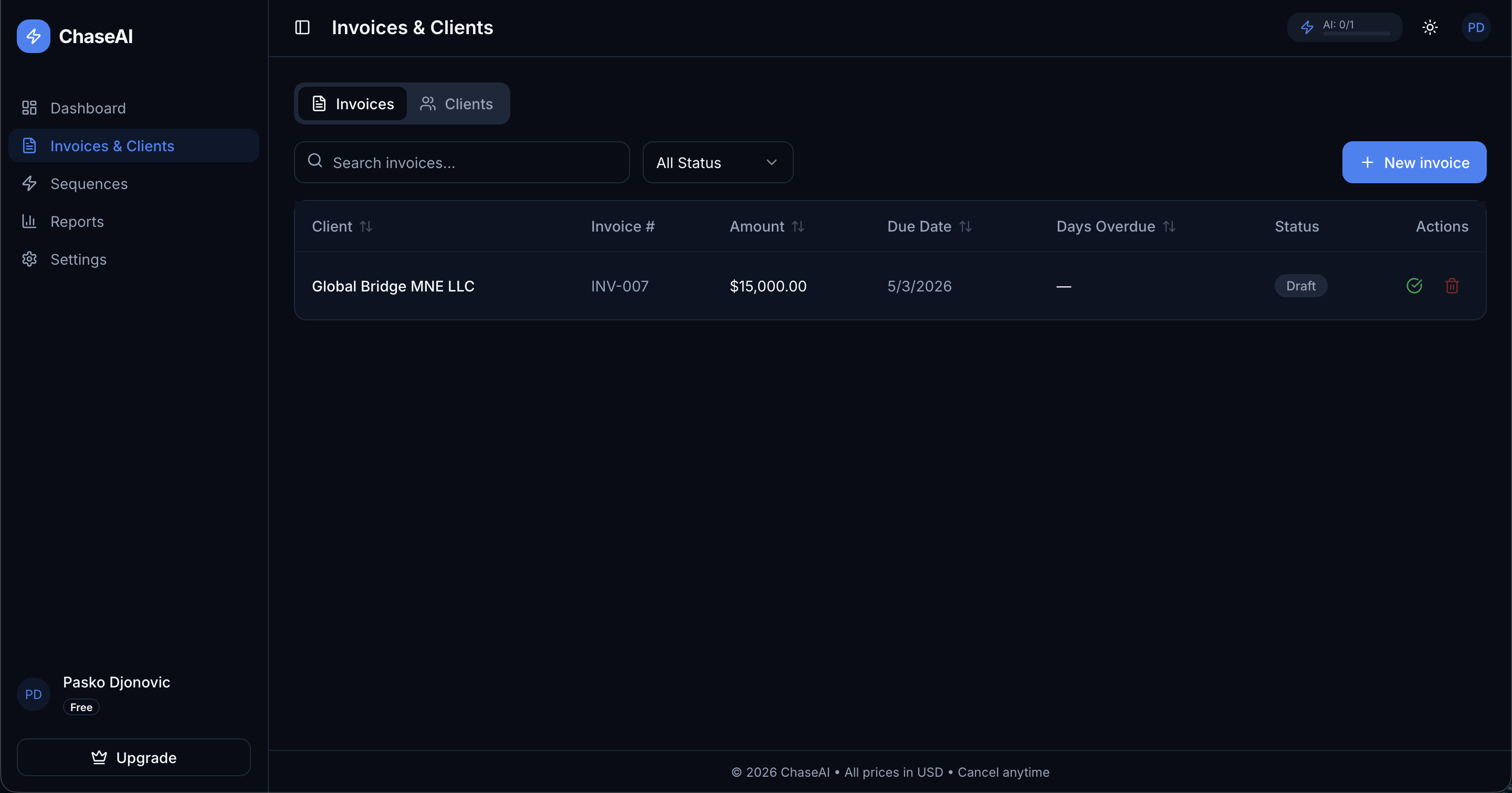Sort by Amount column arrows
This screenshot has width=1512, height=793.
(797, 226)
